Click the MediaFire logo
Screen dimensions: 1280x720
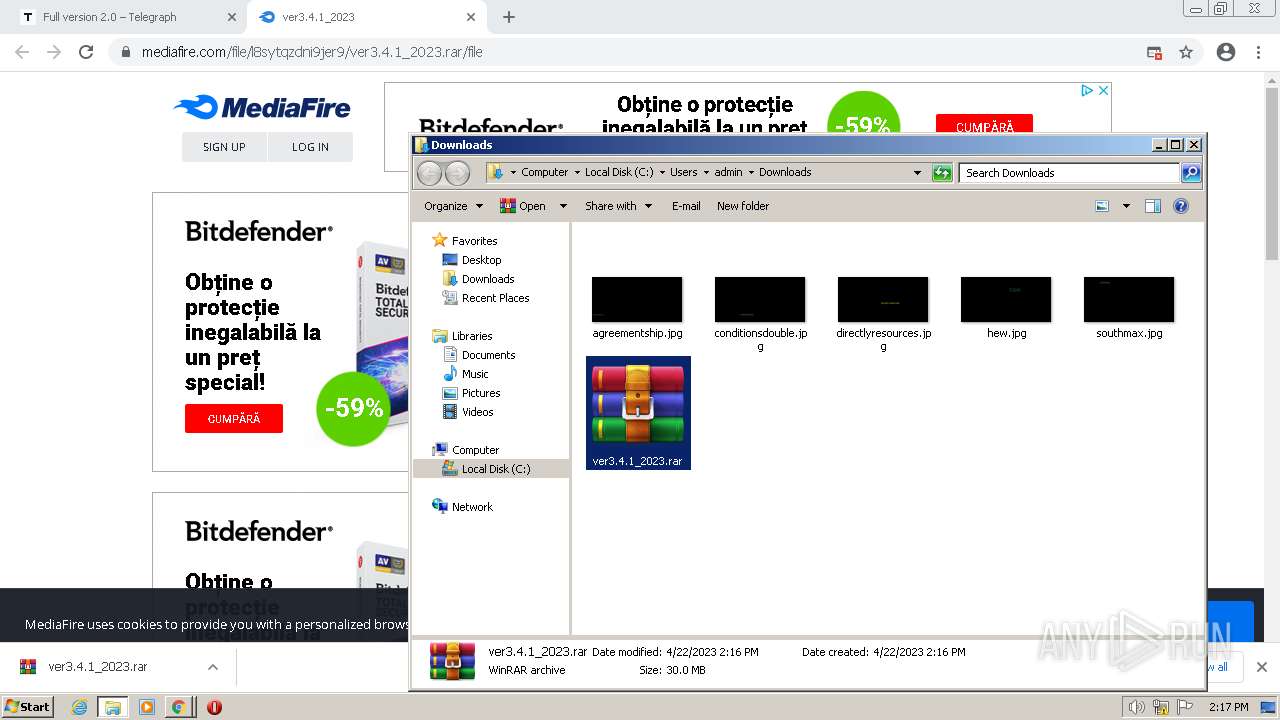pyautogui.click(x=262, y=108)
